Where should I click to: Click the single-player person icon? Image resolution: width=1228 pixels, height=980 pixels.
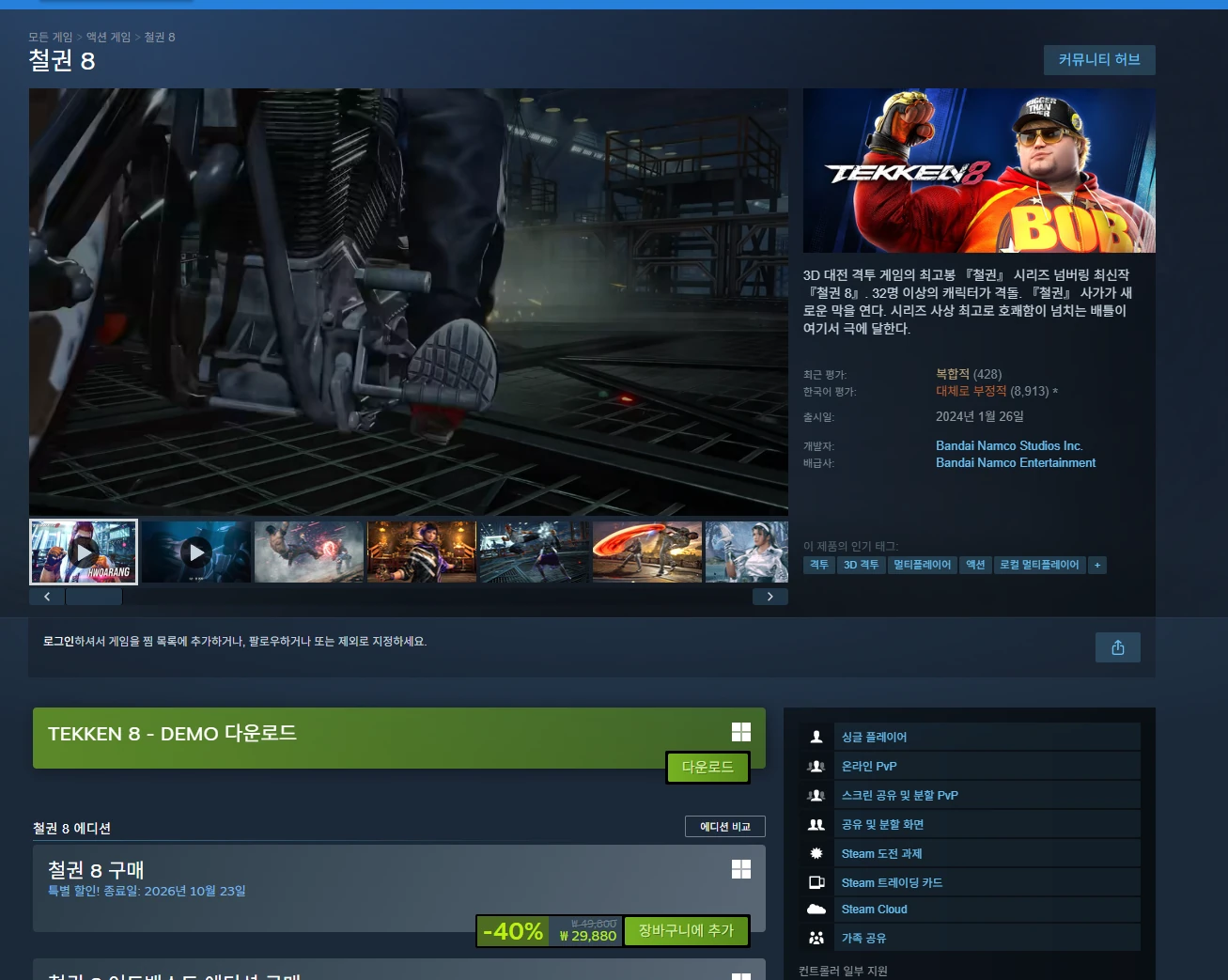pos(816,737)
